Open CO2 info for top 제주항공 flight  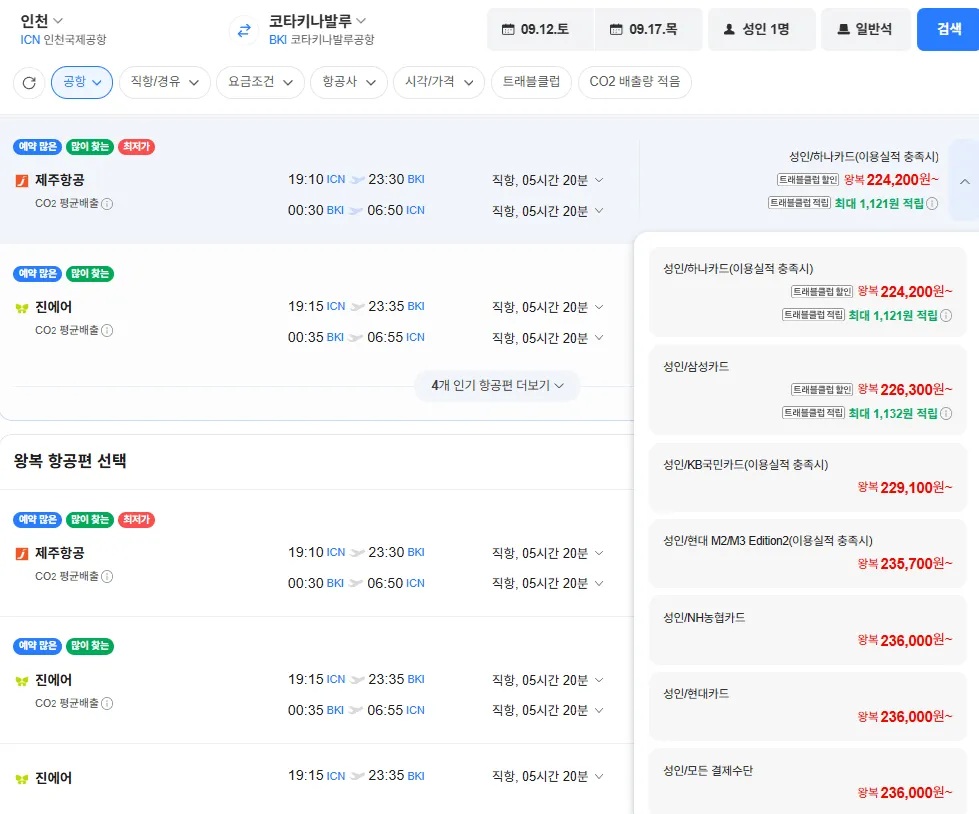[107, 204]
